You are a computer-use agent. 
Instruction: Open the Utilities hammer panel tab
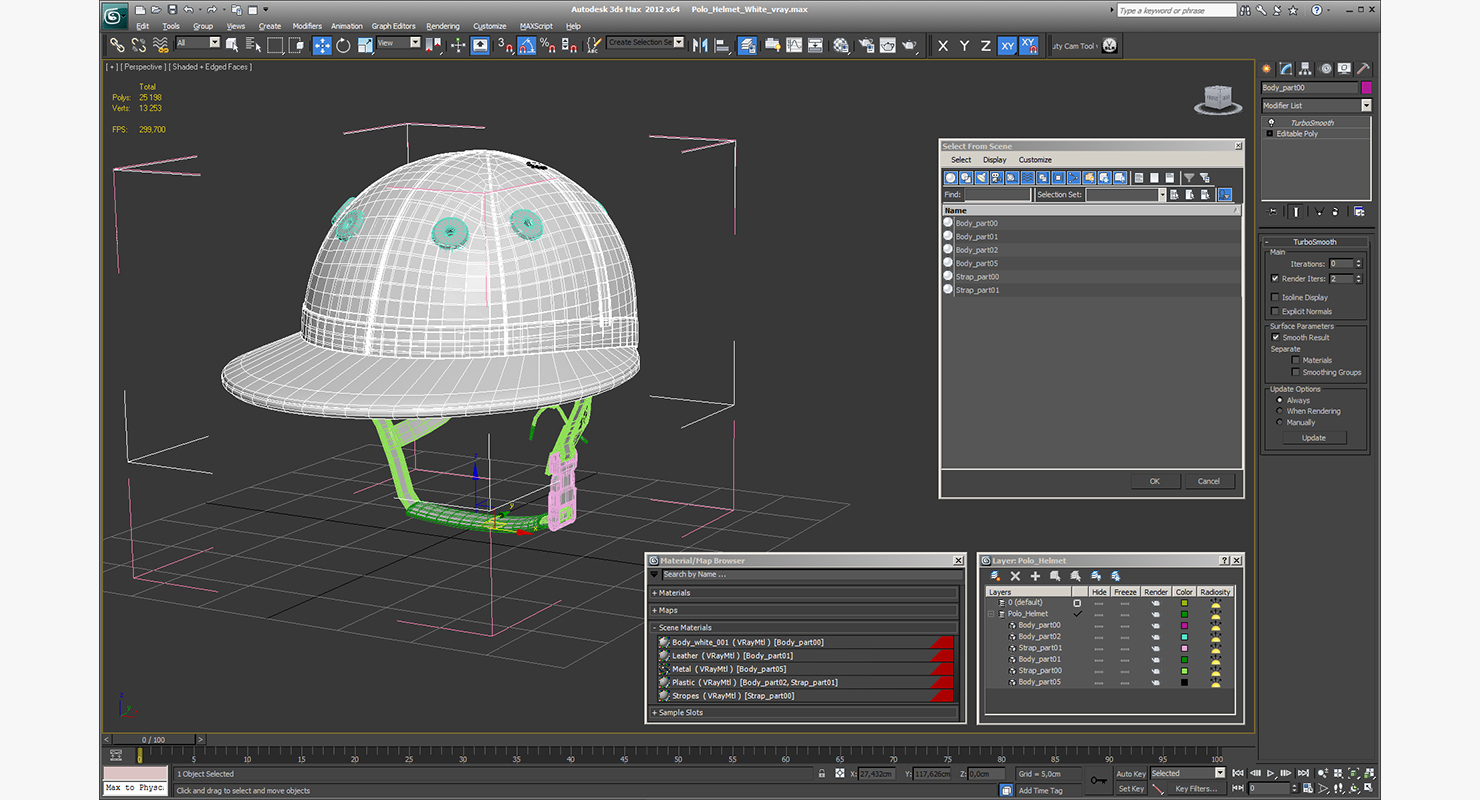pos(1362,69)
